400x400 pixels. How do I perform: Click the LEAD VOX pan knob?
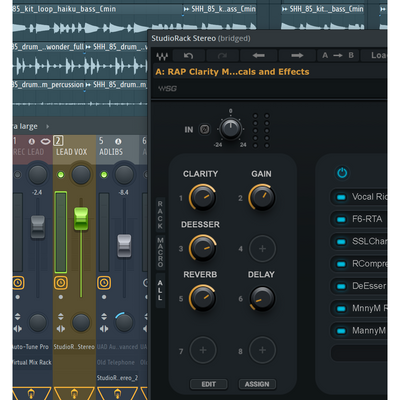coord(81,174)
